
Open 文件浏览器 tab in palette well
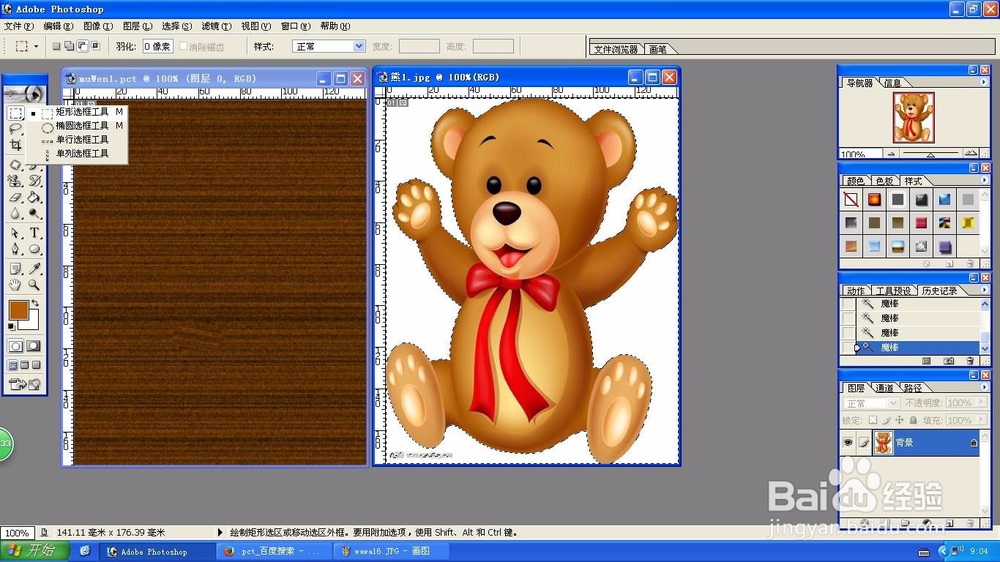click(x=615, y=49)
